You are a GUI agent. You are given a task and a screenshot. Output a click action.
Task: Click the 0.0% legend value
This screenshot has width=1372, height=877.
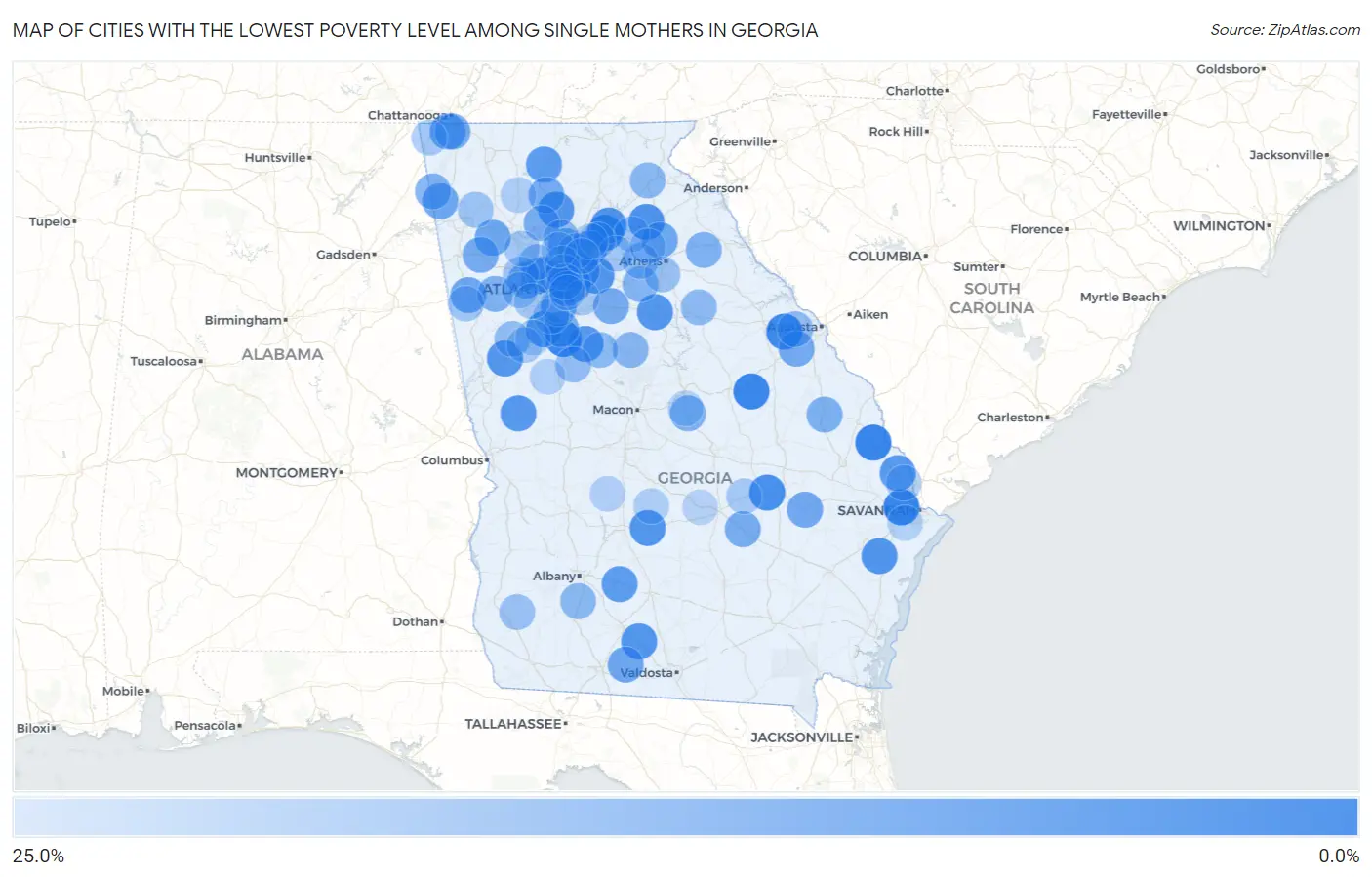1339,857
